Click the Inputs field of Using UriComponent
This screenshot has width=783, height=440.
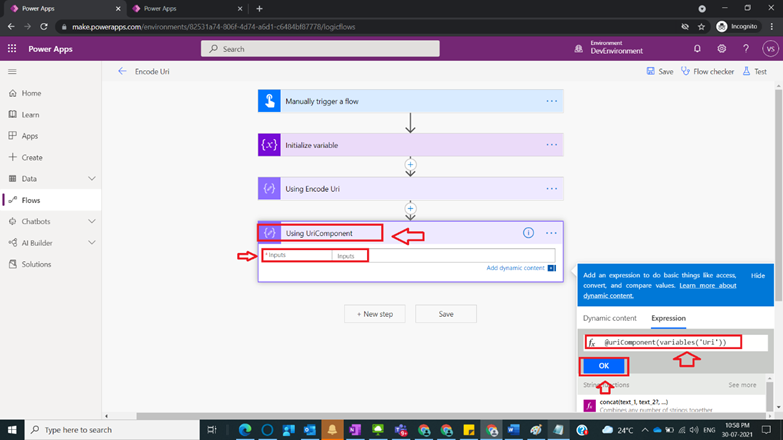[x=442, y=256]
